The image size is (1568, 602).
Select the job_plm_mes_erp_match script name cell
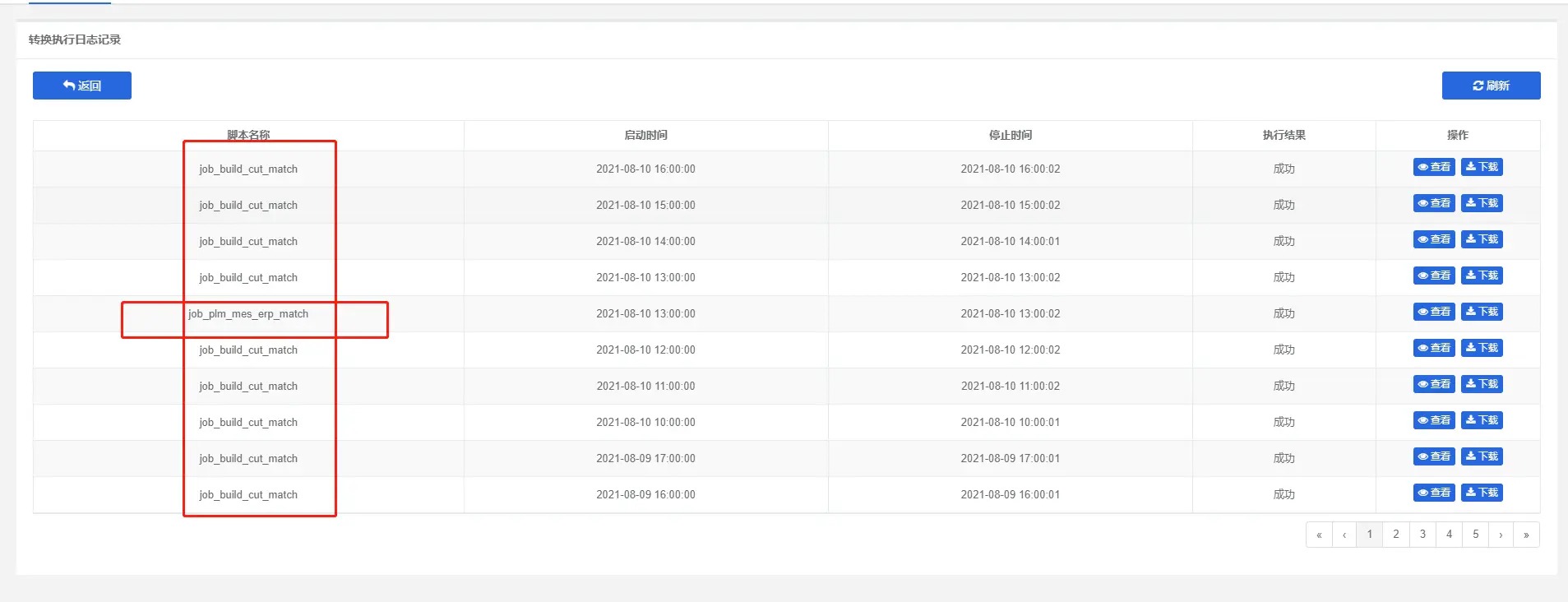pyautogui.click(x=248, y=314)
